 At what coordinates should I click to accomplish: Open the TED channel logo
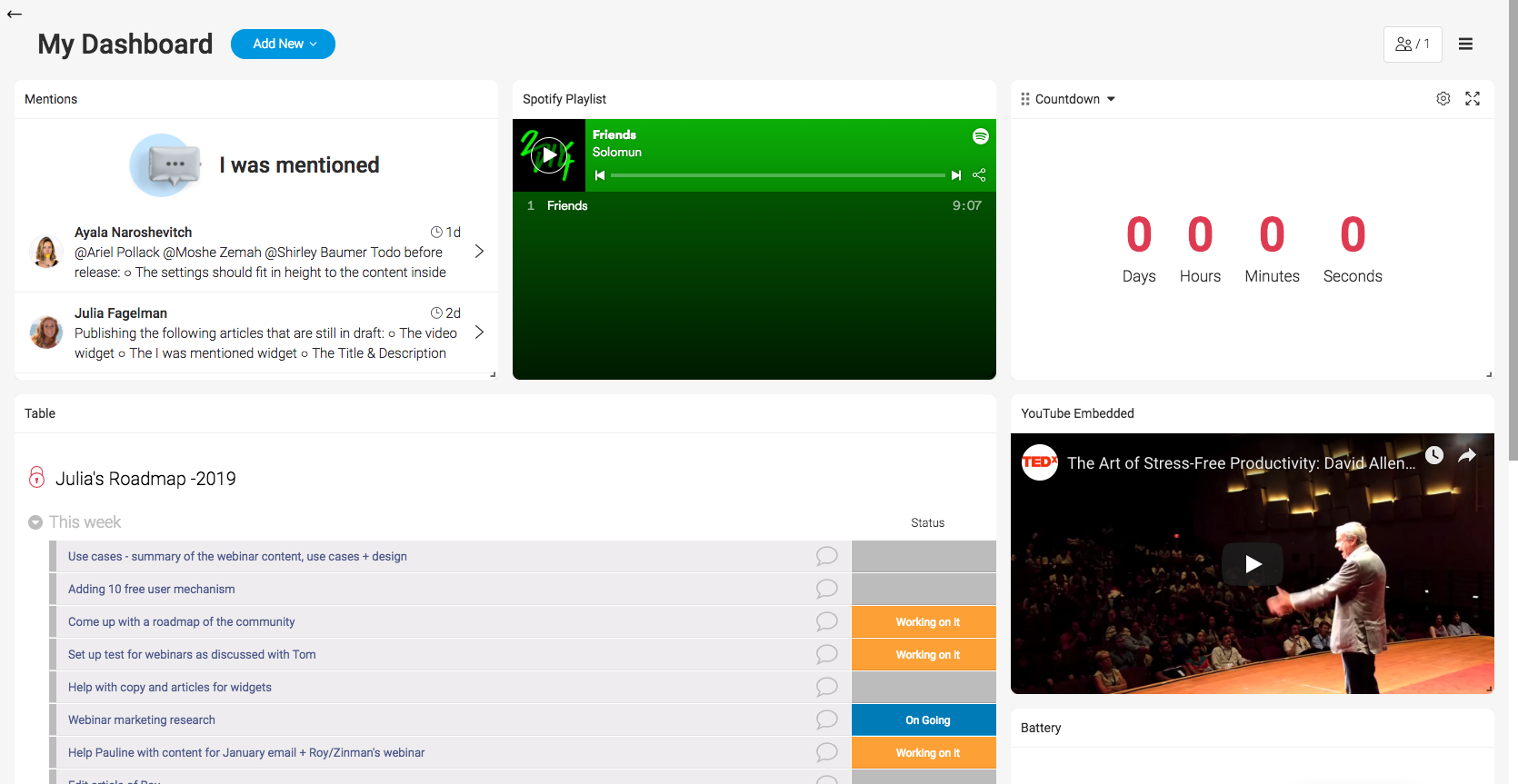tap(1040, 462)
